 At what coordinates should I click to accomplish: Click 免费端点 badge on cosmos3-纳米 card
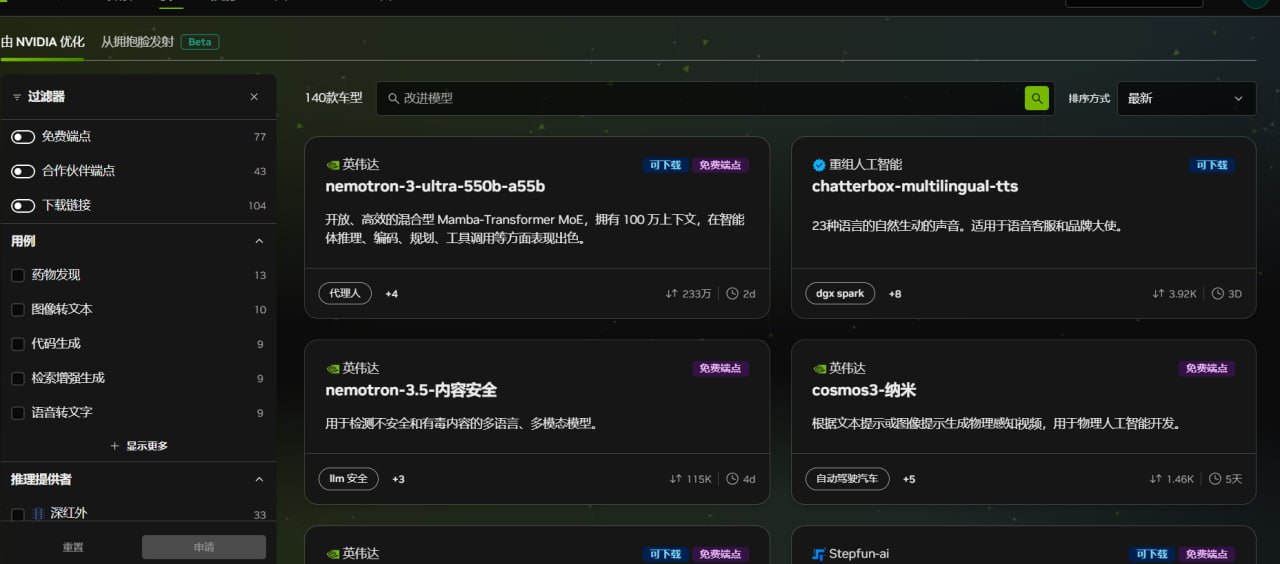click(1207, 369)
